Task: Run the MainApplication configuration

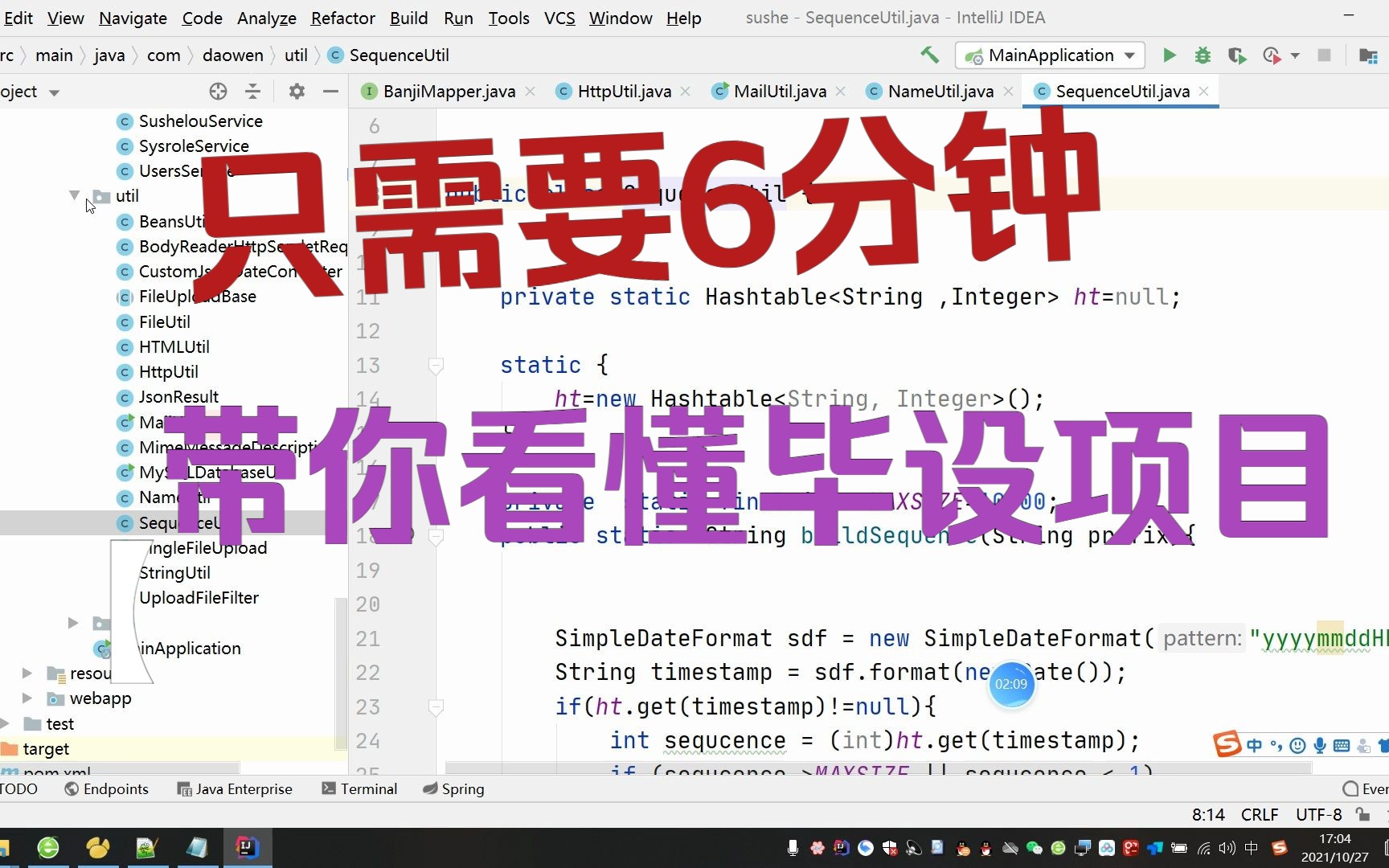Action: click(1170, 55)
